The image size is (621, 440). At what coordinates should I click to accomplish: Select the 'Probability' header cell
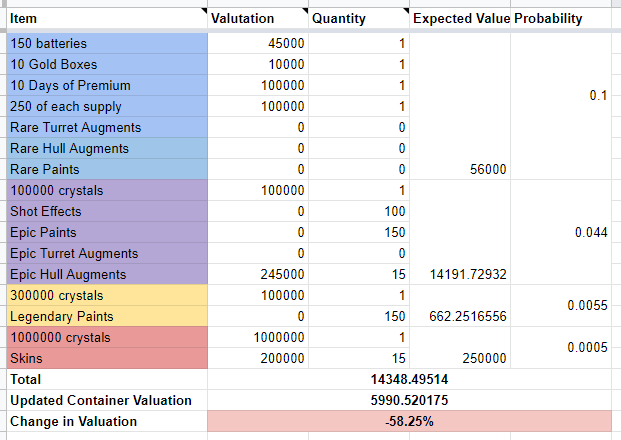click(x=563, y=18)
